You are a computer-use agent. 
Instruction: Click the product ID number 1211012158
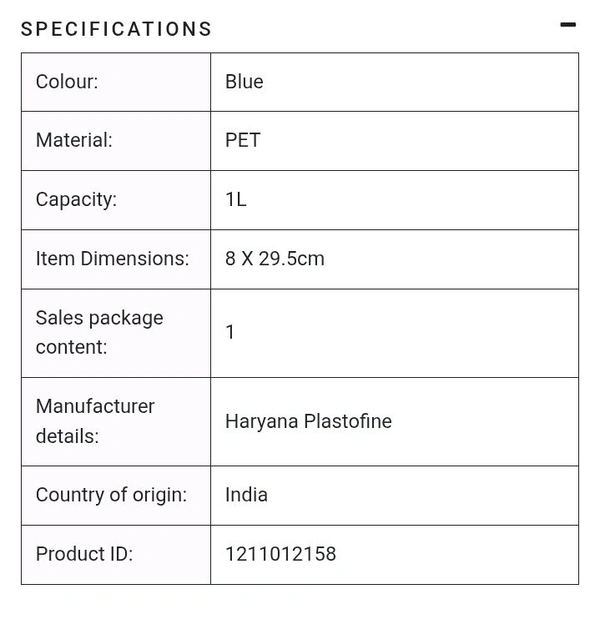[x=281, y=554]
